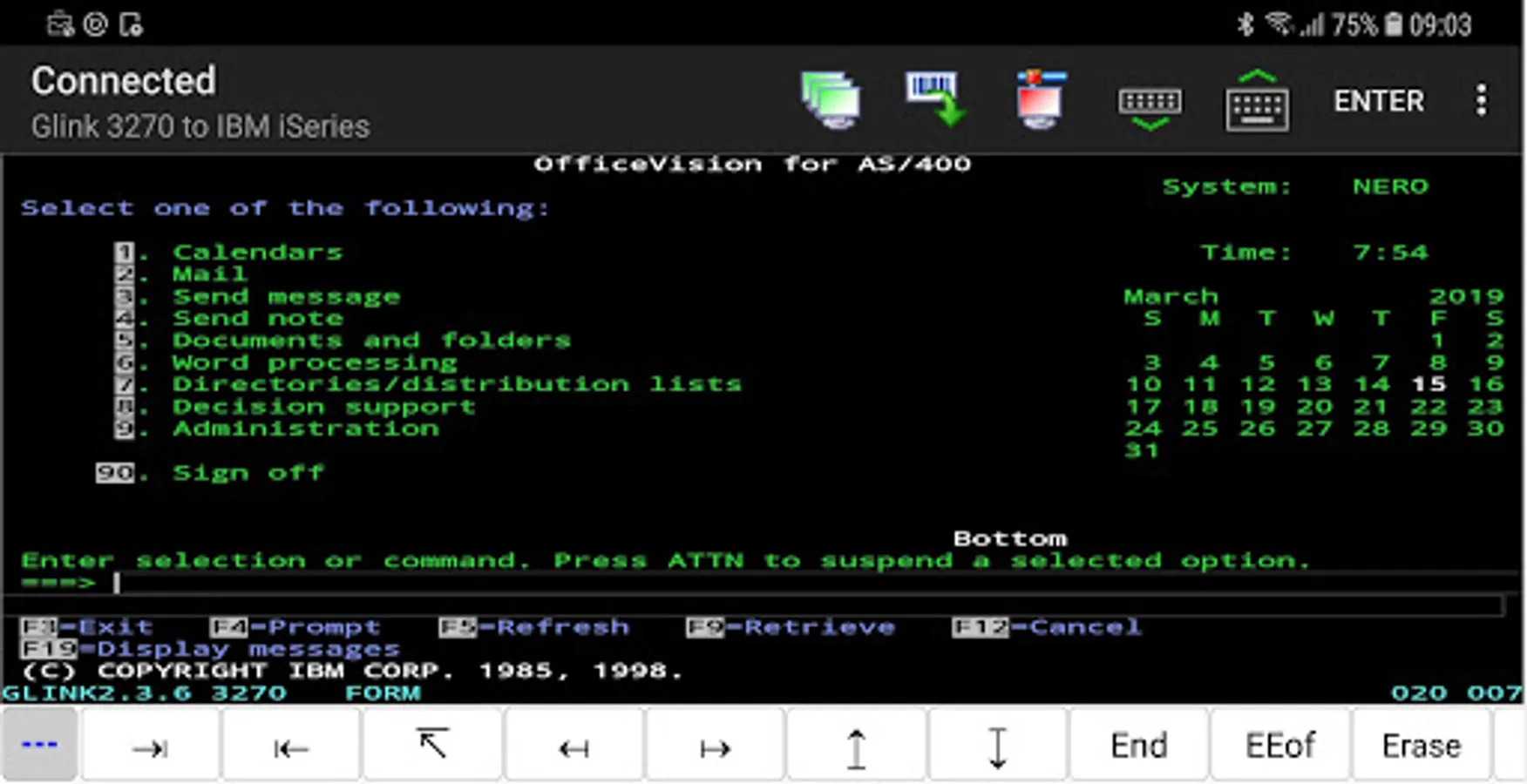This screenshot has height=784, width=1527.
Task: Tap the F3=Exit function key label
Action: tap(87, 627)
